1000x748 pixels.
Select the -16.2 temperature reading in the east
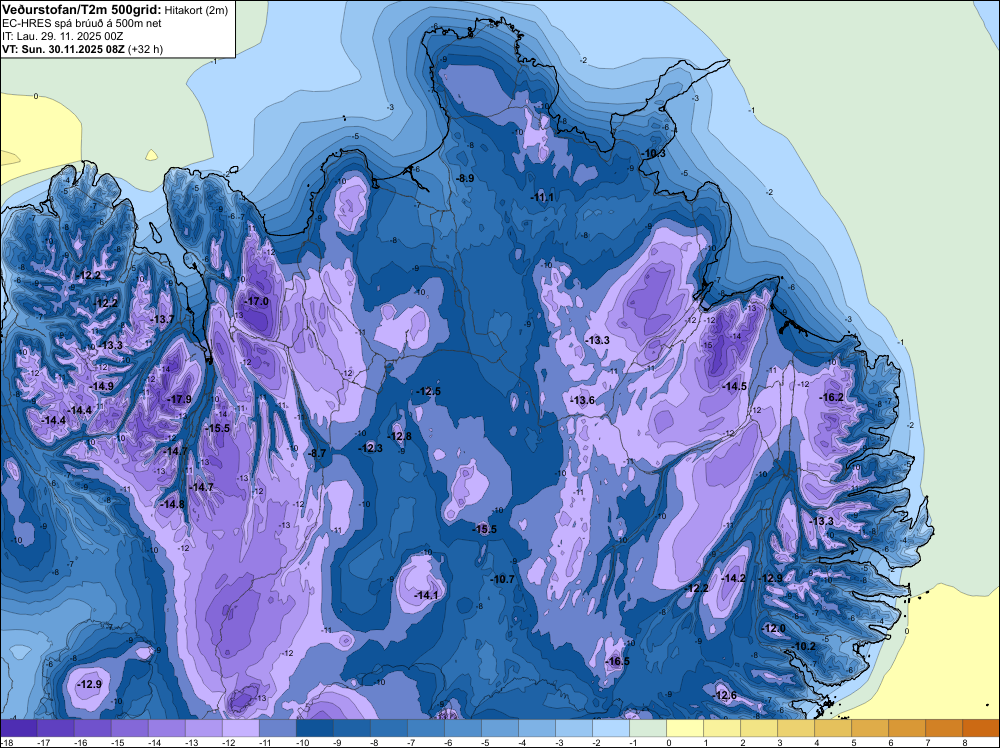coord(832,397)
